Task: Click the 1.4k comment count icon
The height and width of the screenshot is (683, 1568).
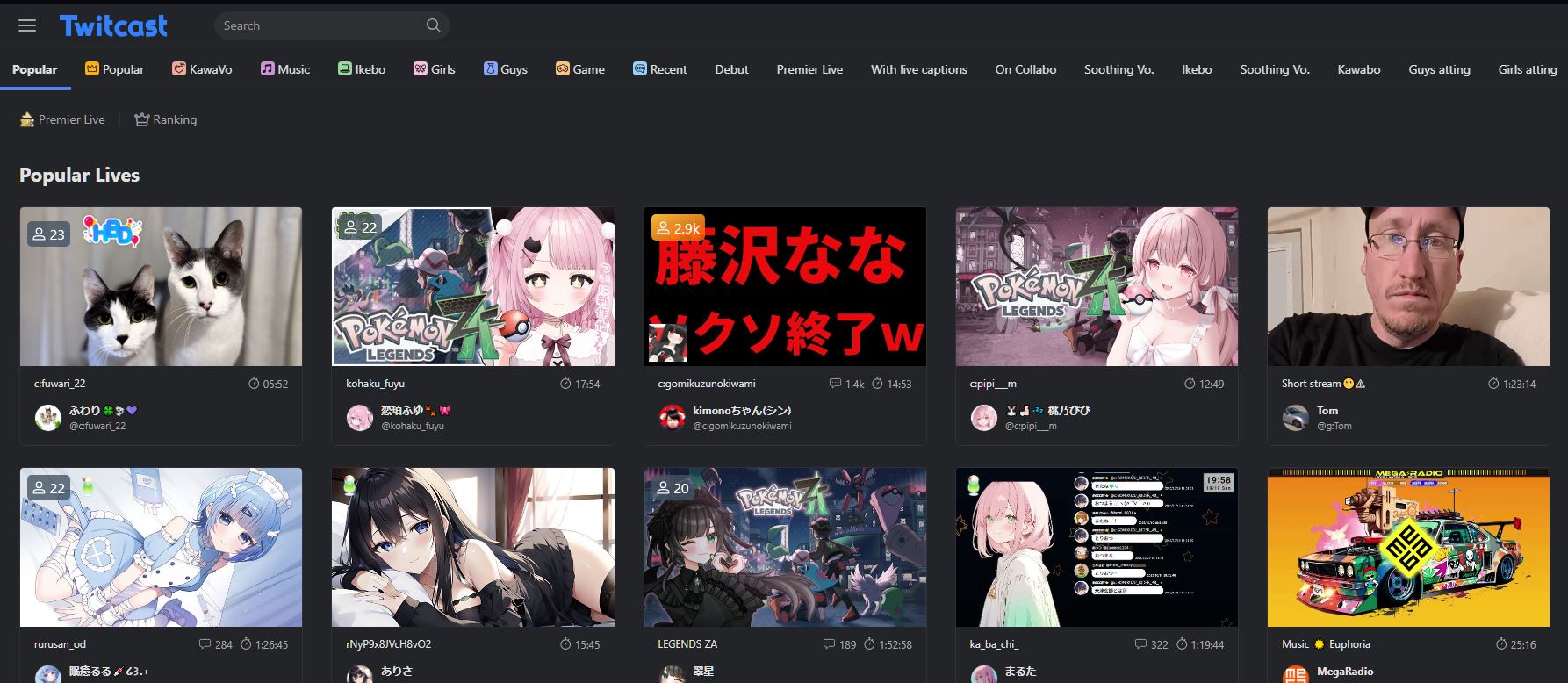Action: point(835,384)
